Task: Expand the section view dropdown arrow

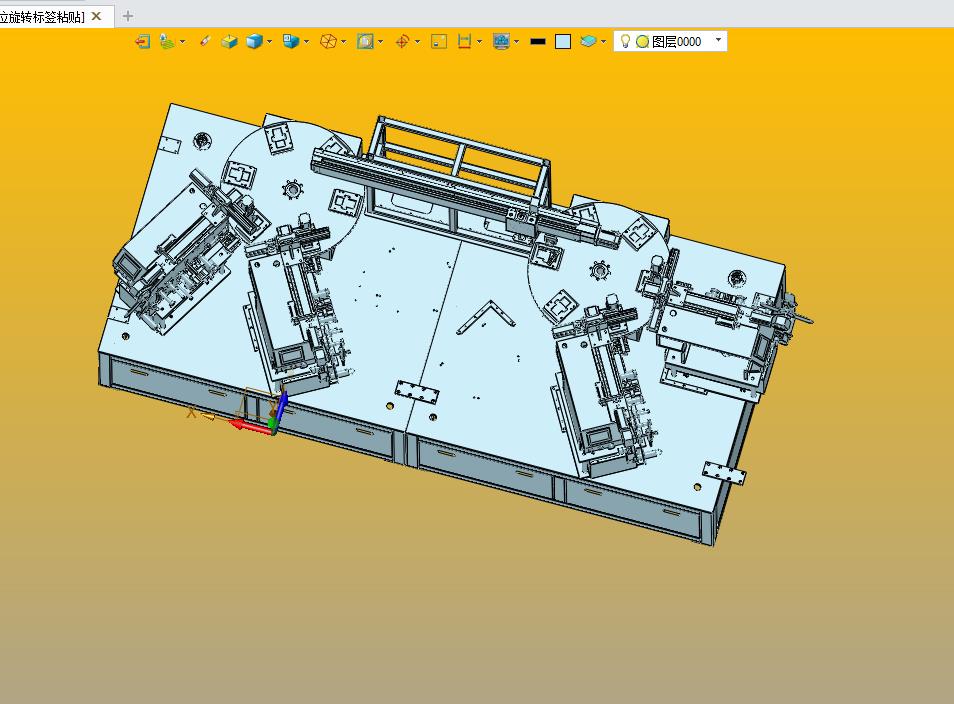Action: (x=381, y=41)
